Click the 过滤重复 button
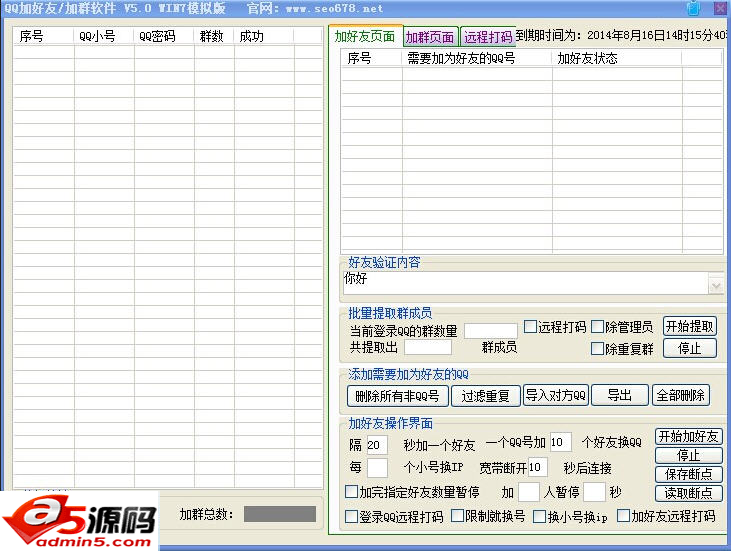731x551 pixels. click(485, 396)
